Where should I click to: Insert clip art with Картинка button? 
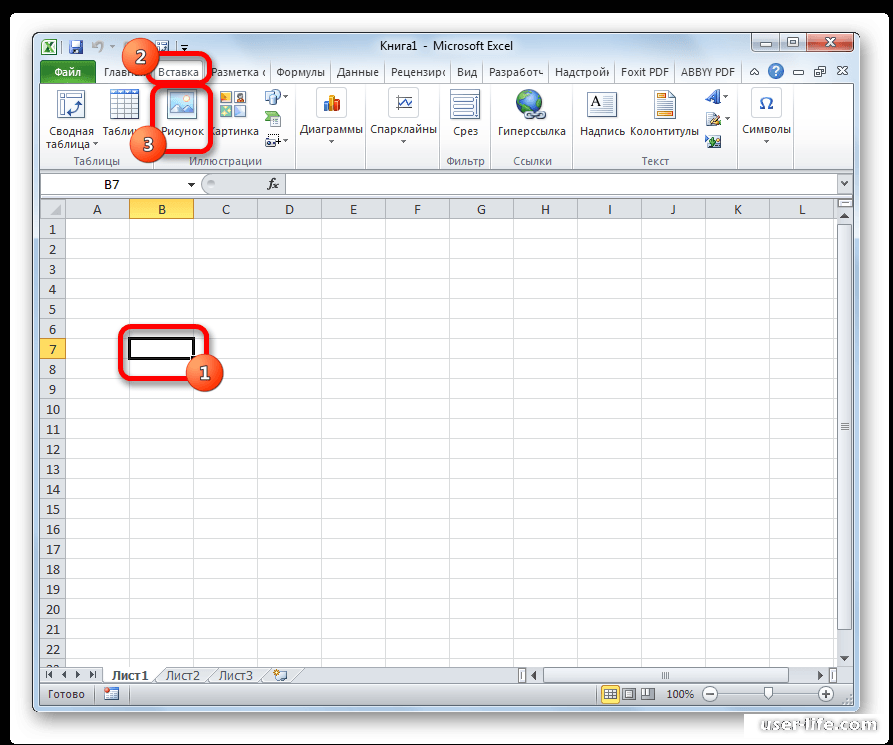tap(234, 114)
